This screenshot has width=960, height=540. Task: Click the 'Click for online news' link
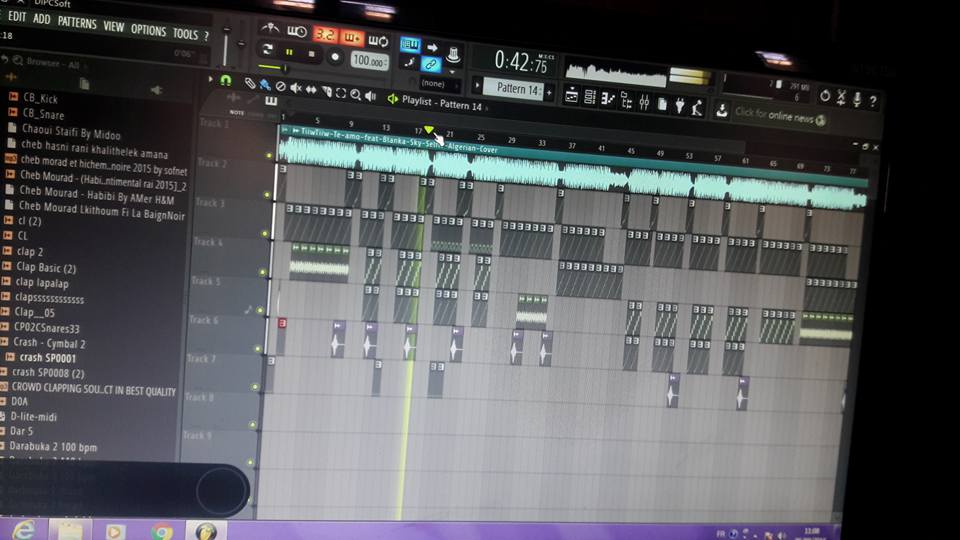tap(774, 115)
